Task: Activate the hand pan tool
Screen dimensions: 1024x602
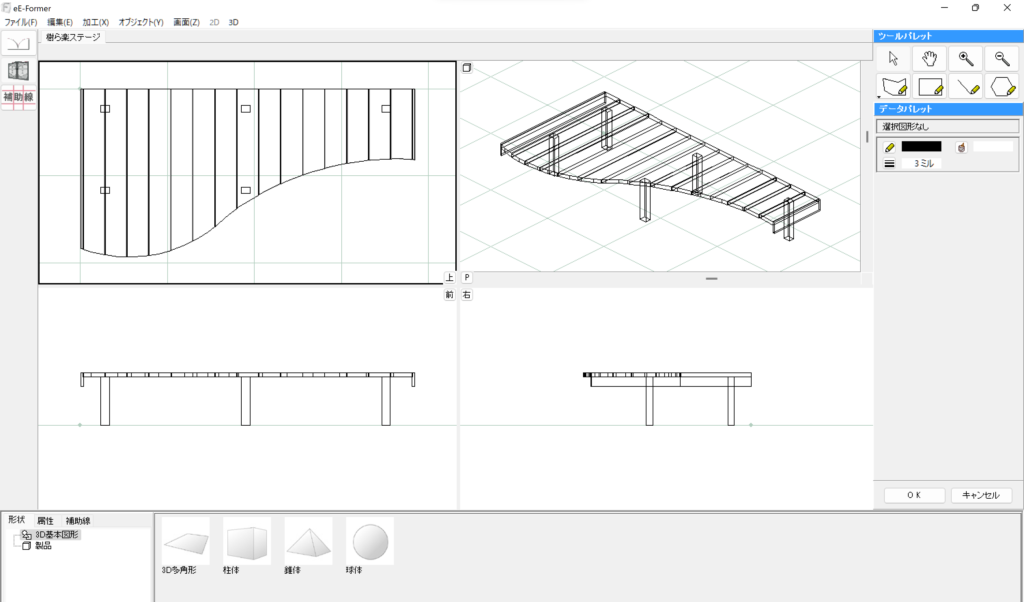Action: coord(929,59)
